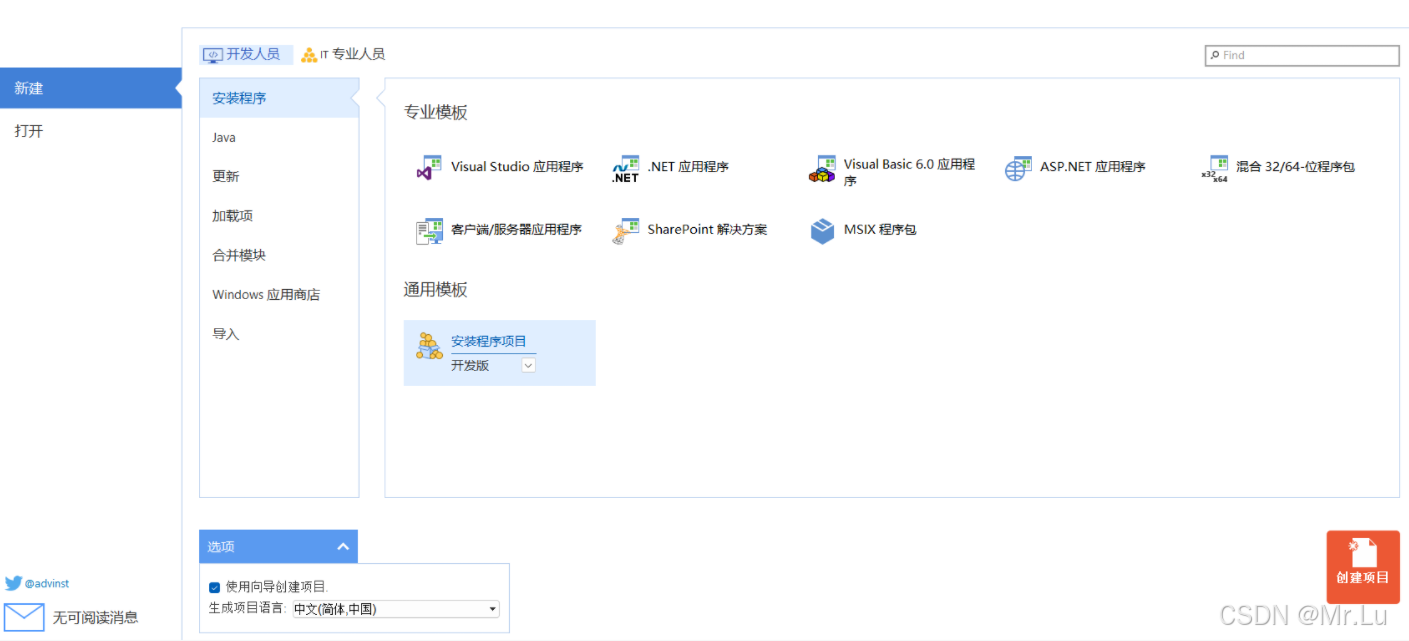The width and height of the screenshot is (1409, 641).
Task: Click 无可阅读消息 text
Action: [95, 618]
